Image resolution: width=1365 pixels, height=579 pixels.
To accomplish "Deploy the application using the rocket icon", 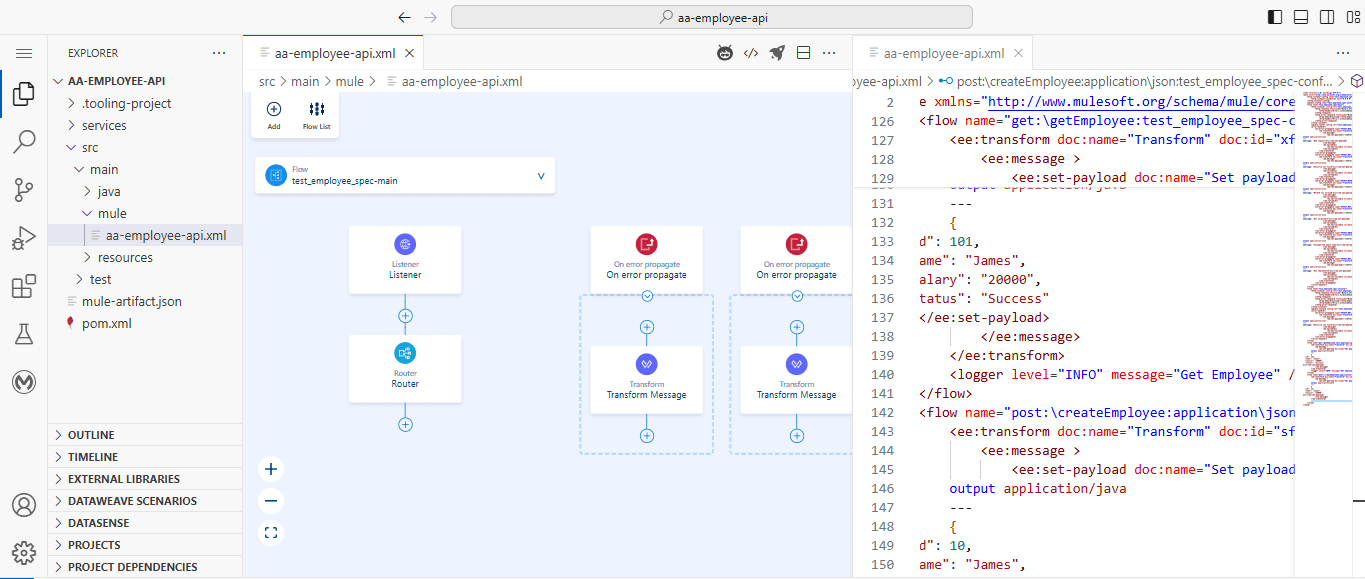I will tap(777, 52).
